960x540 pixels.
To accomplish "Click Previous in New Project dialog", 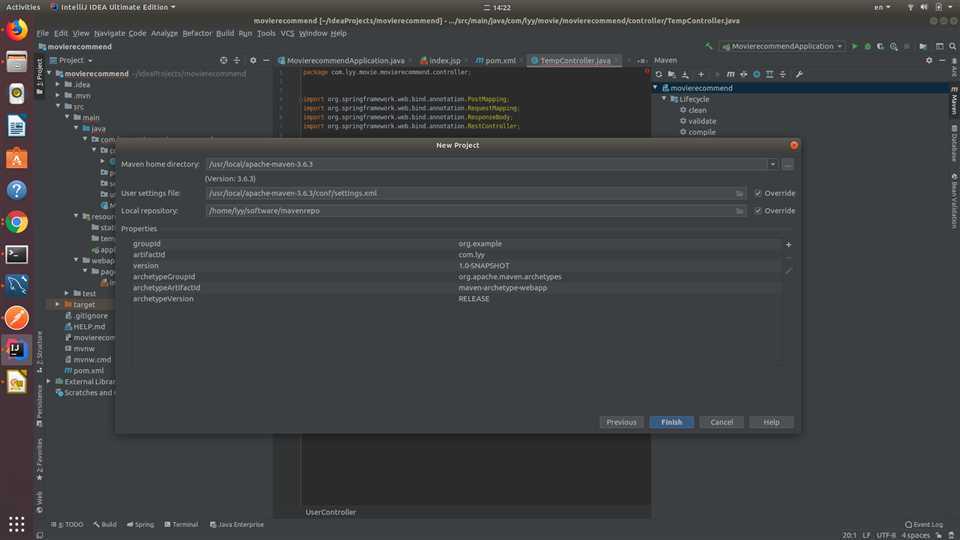I will 621,422.
